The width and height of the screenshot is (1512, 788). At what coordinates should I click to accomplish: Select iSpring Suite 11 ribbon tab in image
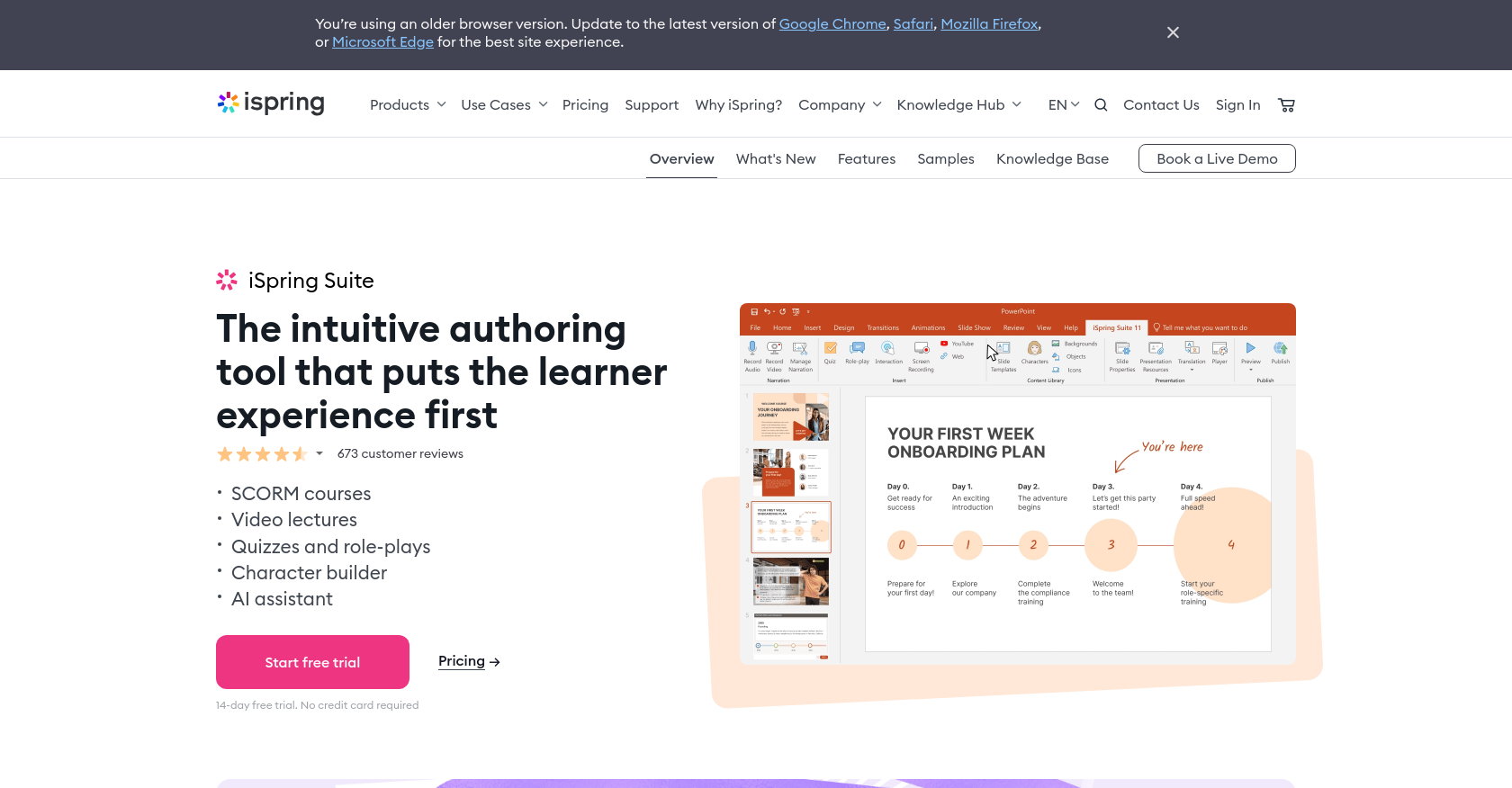[1117, 327]
